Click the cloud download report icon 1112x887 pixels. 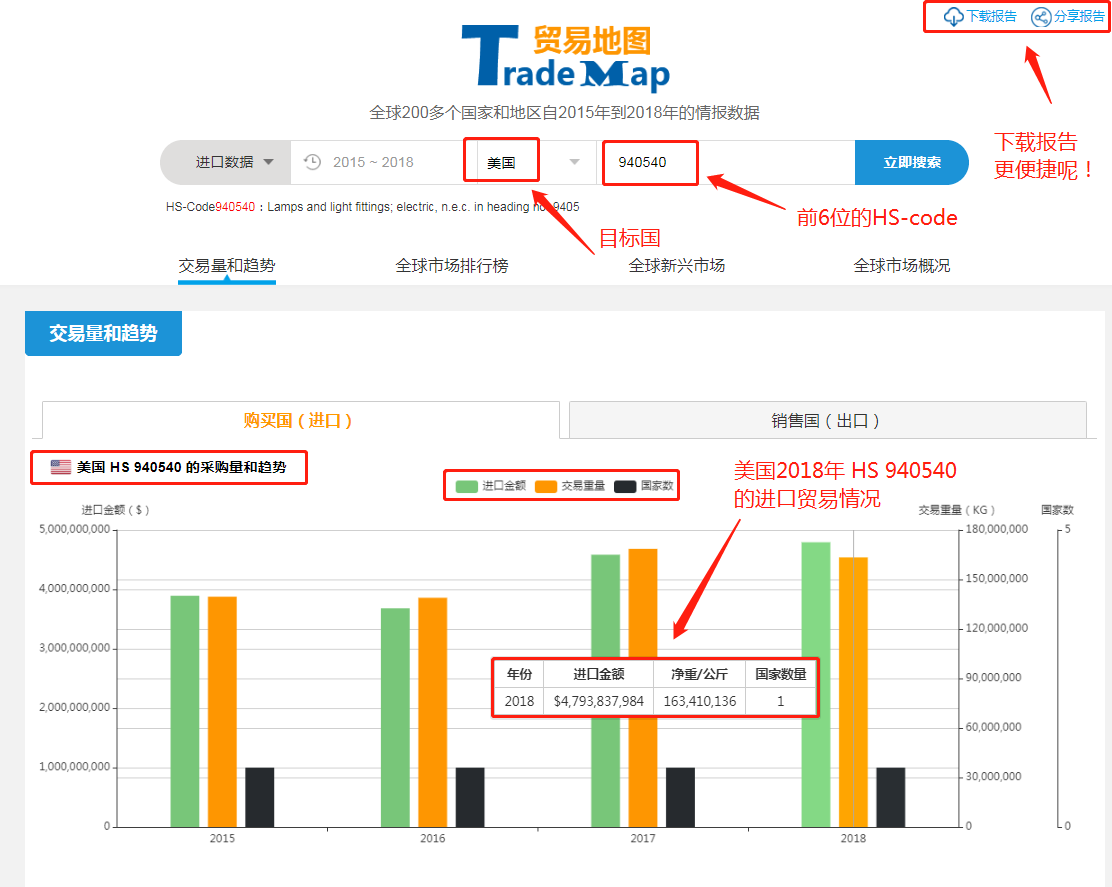click(x=953, y=16)
